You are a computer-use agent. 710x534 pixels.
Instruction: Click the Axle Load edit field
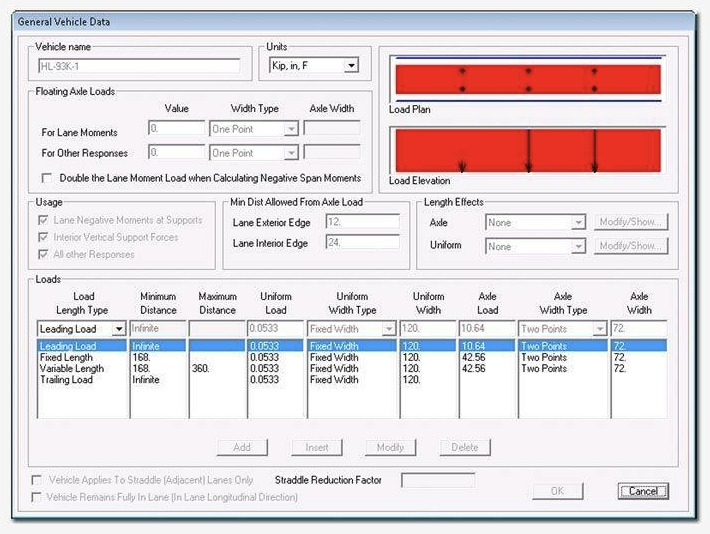tap(487, 328)
